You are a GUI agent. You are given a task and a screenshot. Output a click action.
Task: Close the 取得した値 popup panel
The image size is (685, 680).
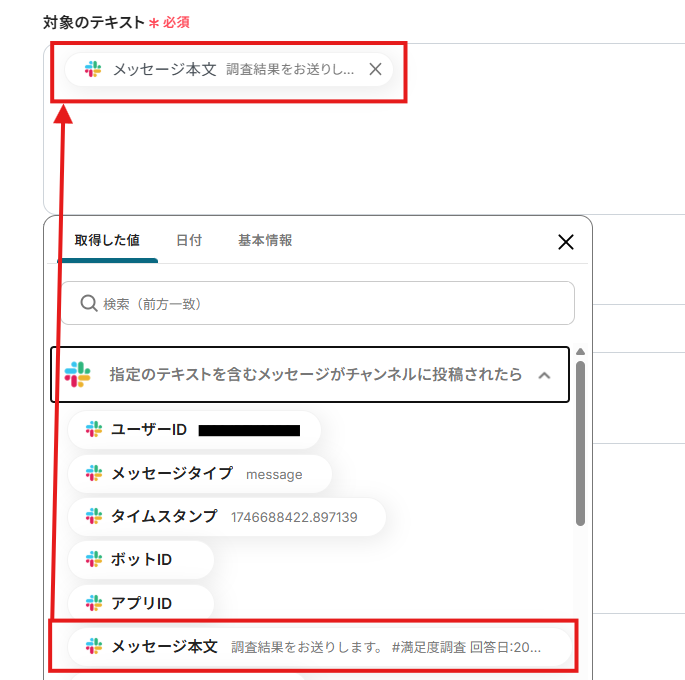pos(566,242)
